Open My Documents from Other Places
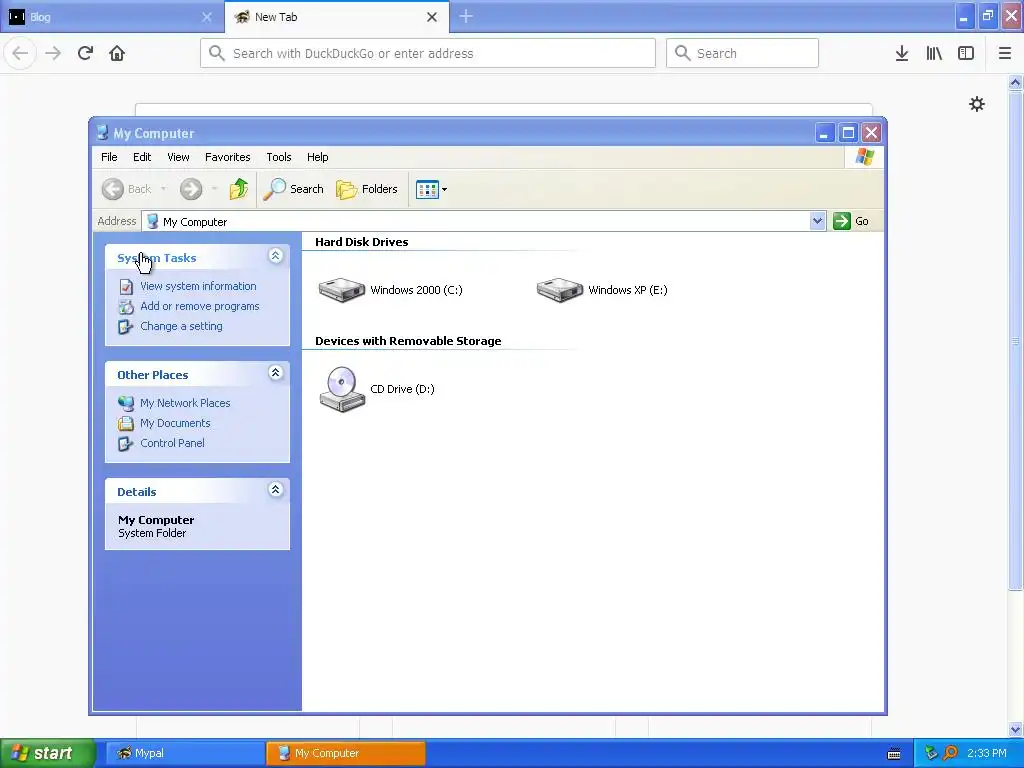 point(175,423)
